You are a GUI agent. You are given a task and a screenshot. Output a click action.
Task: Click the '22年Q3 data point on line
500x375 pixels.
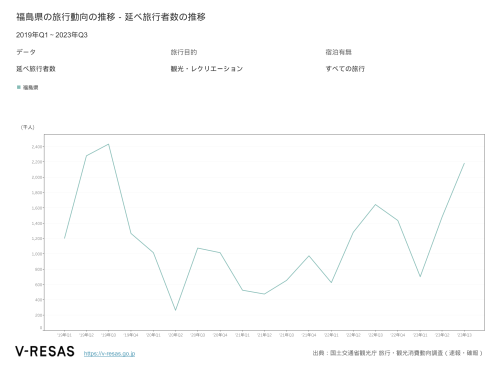pos(375,204)
